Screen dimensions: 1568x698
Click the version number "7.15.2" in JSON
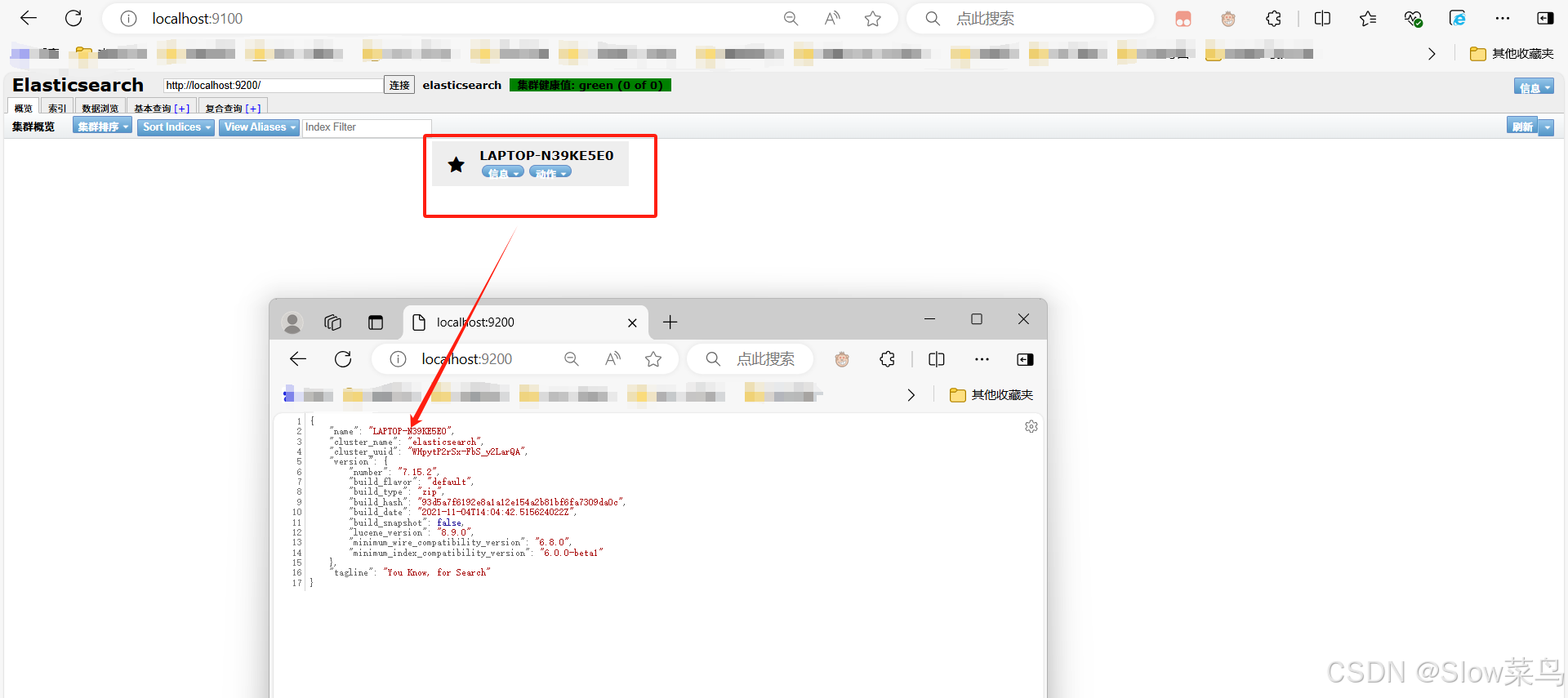click(417, 472)
